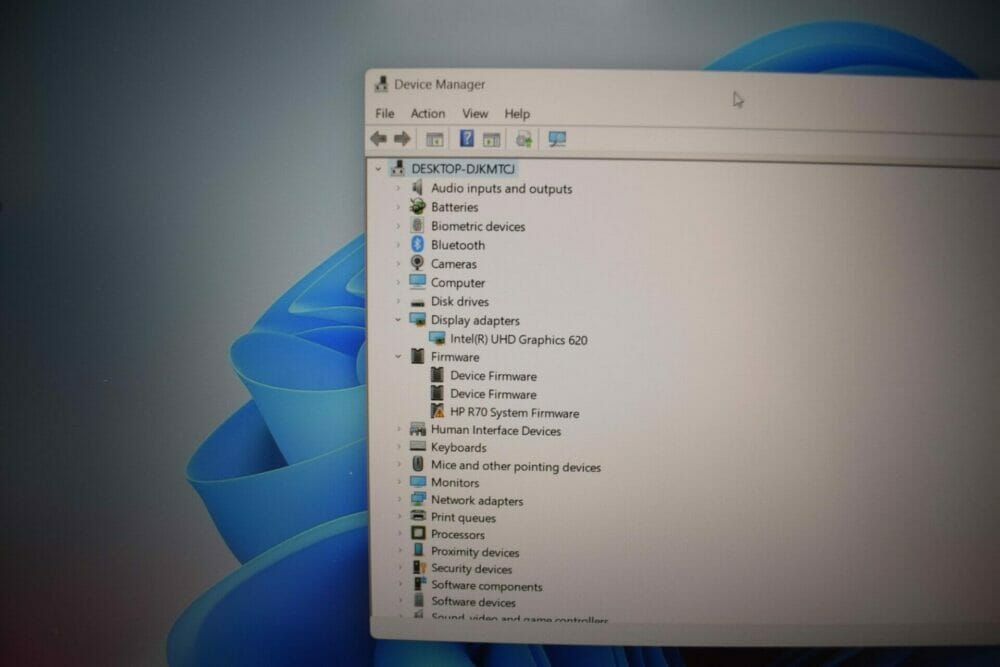
Task: Click the Biometric devices fingerprint icon
Action: [417, 225]
